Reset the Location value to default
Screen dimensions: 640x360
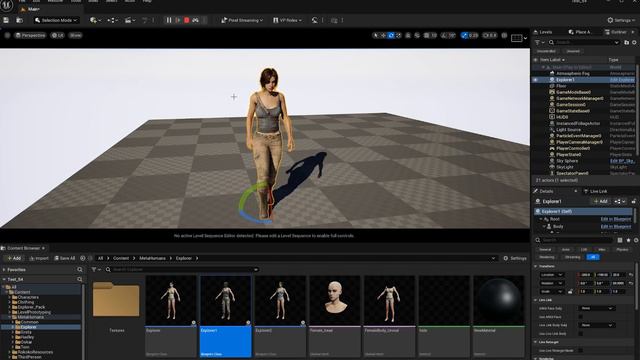point(631,275)
